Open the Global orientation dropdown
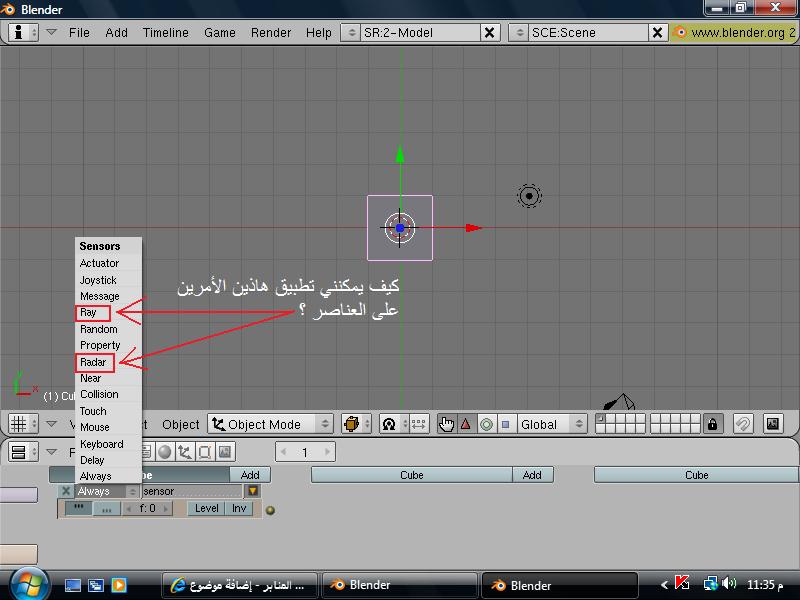Viewport: 800px width, 600px height. pos(551,424)
